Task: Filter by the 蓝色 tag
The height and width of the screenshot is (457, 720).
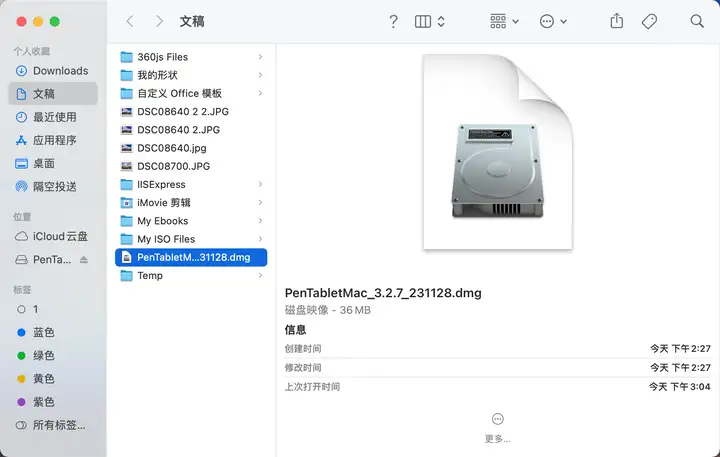Action: pos(53,332)
